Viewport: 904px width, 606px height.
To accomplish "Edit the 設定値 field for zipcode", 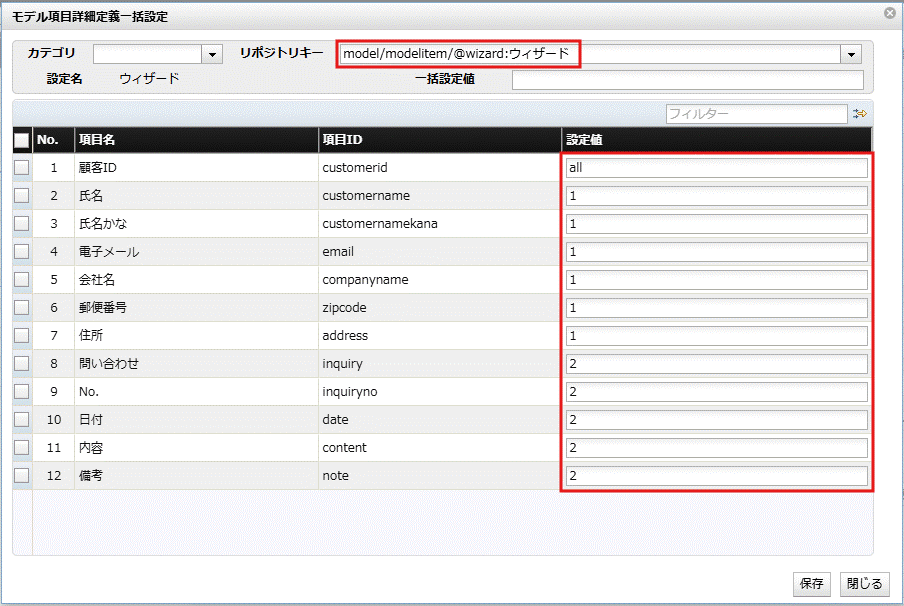I will coord(717,308).
